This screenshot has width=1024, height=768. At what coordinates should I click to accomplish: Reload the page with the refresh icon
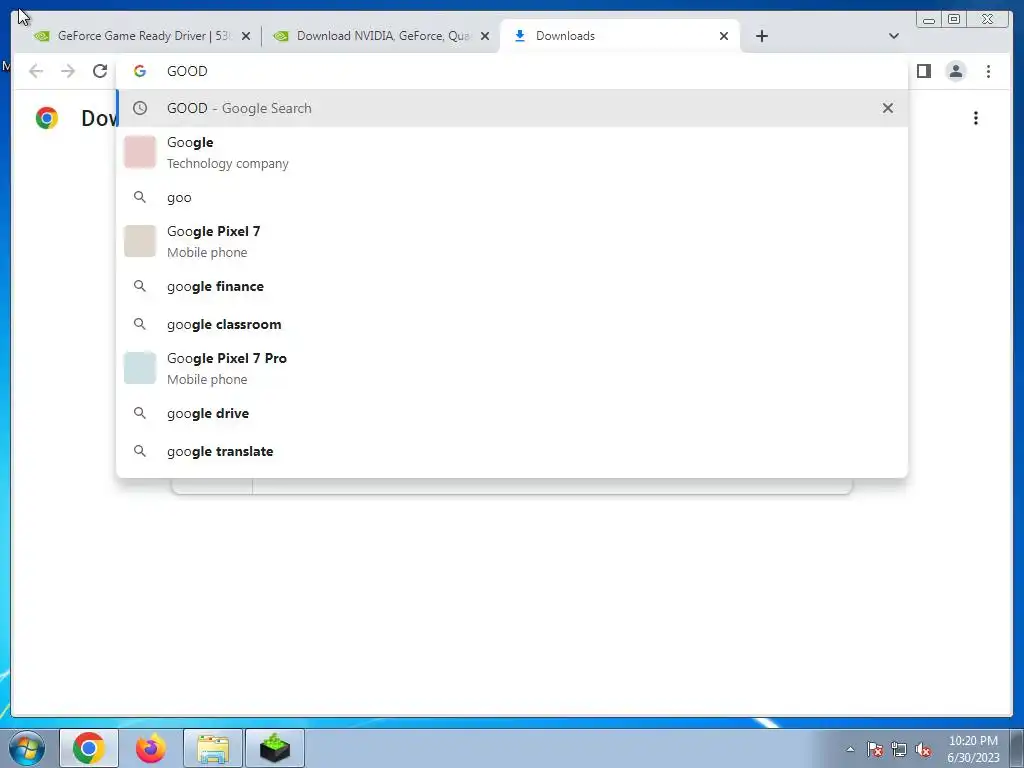(x=100, y=71)
